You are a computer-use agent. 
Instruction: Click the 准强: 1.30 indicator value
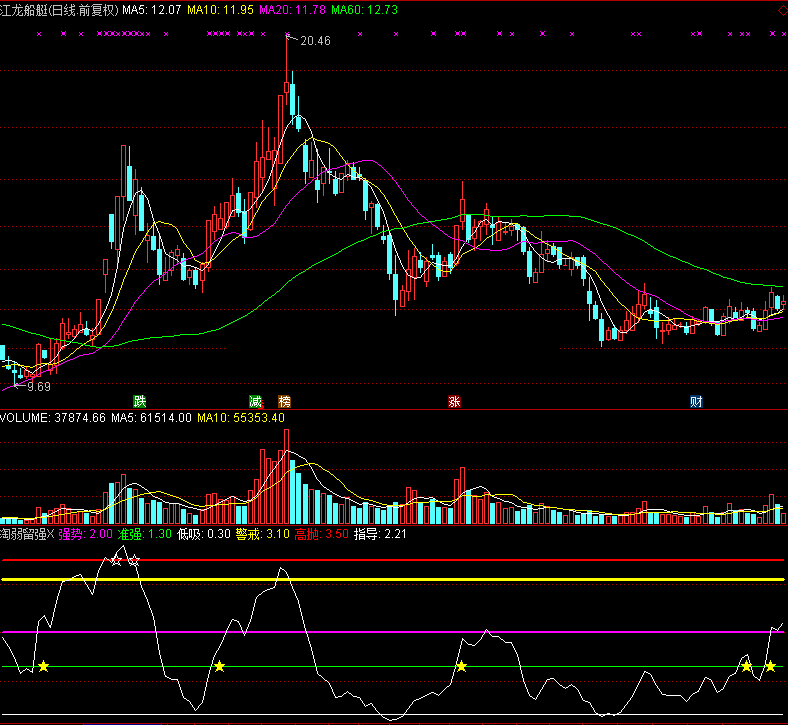coord(145,534)
